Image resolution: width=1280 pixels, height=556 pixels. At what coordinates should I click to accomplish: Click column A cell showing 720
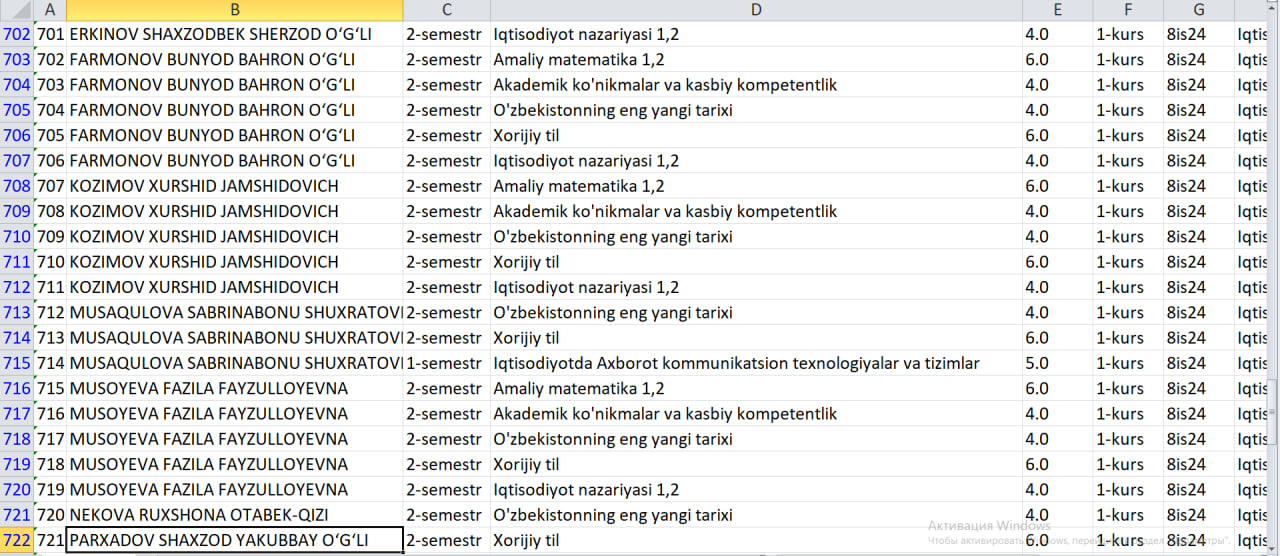pos(50,515)
